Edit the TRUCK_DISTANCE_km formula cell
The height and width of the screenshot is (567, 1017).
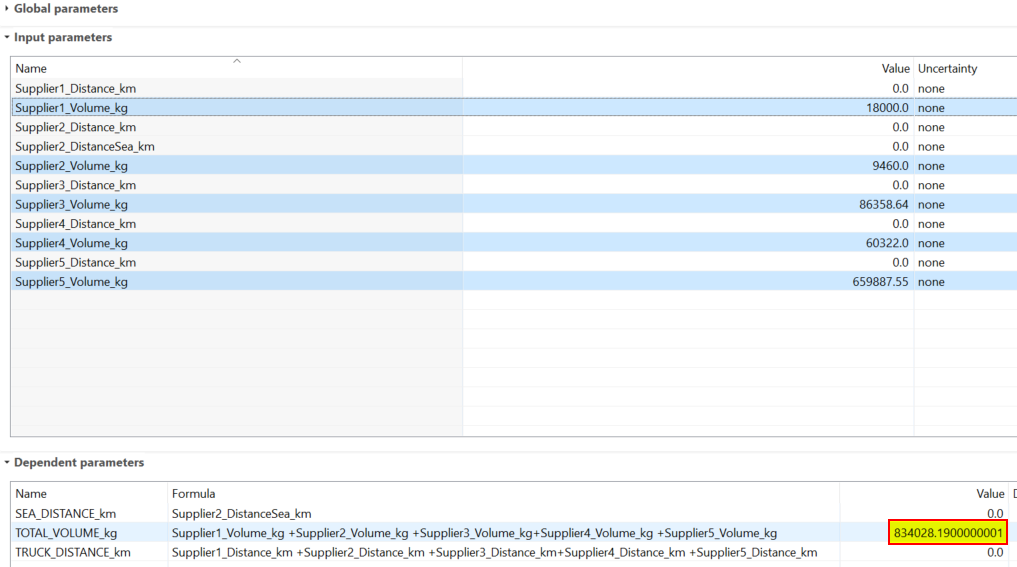click(x=494, y=552)
